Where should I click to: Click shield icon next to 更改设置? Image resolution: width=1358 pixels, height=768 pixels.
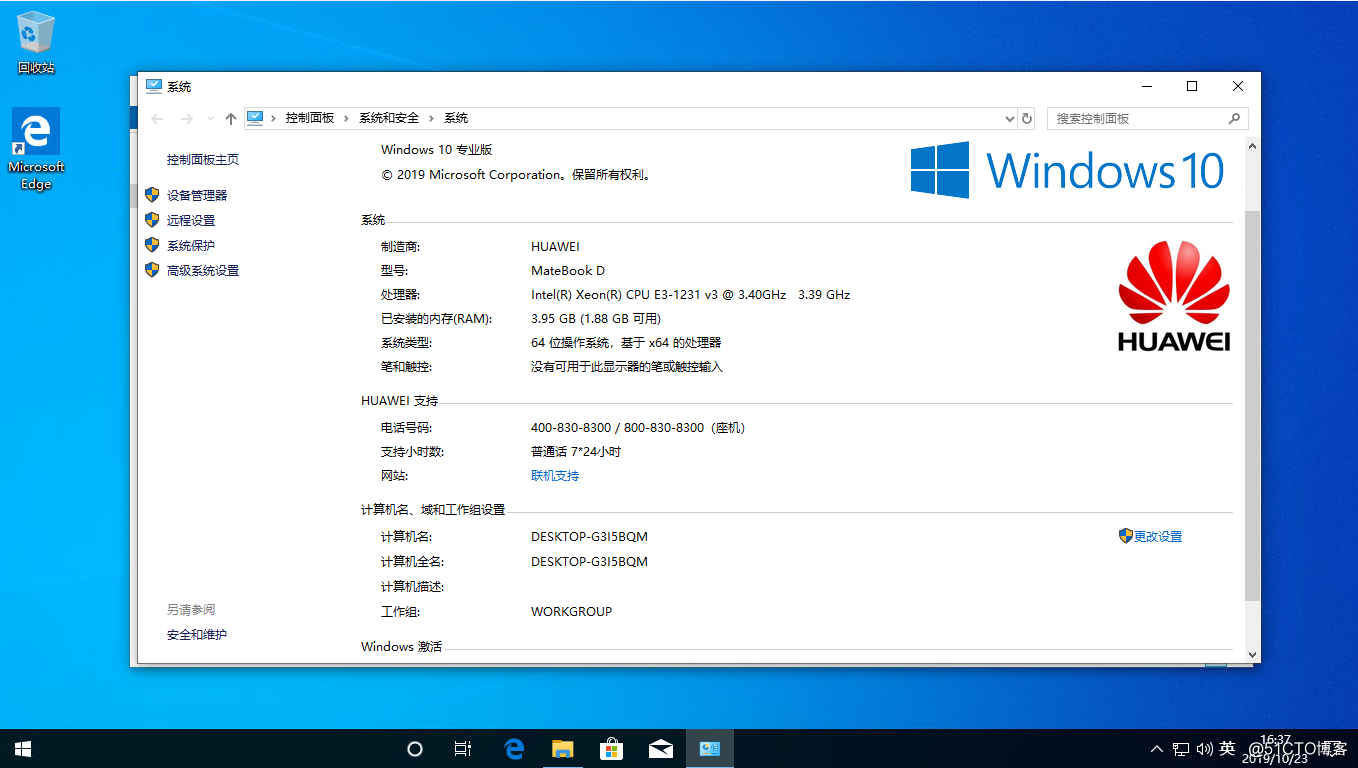[1125, 536]
